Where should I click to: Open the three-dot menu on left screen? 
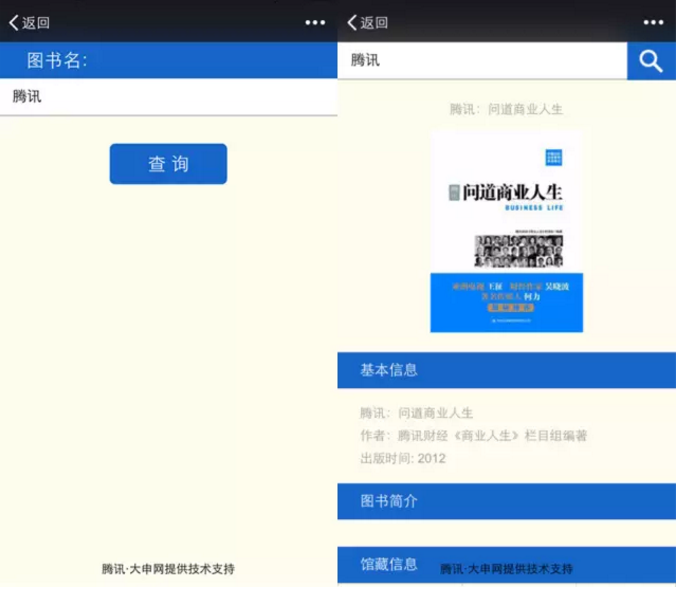click(x=315, y=22)
